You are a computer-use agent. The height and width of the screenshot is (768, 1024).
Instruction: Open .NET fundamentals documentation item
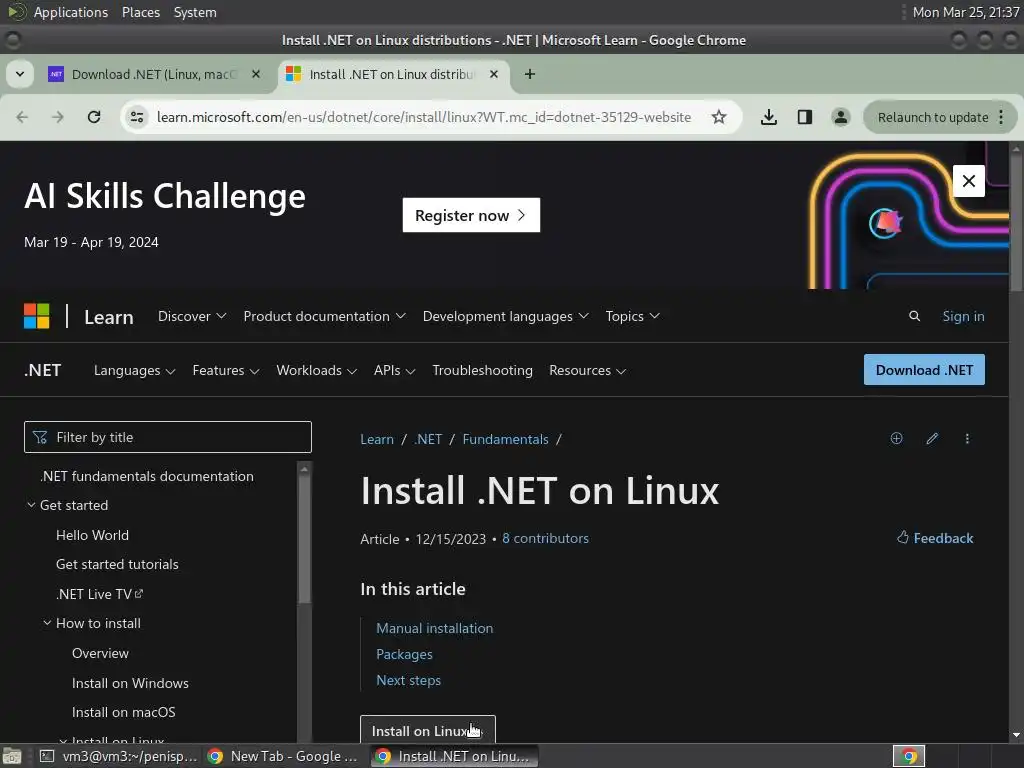[x=147, y=476]
